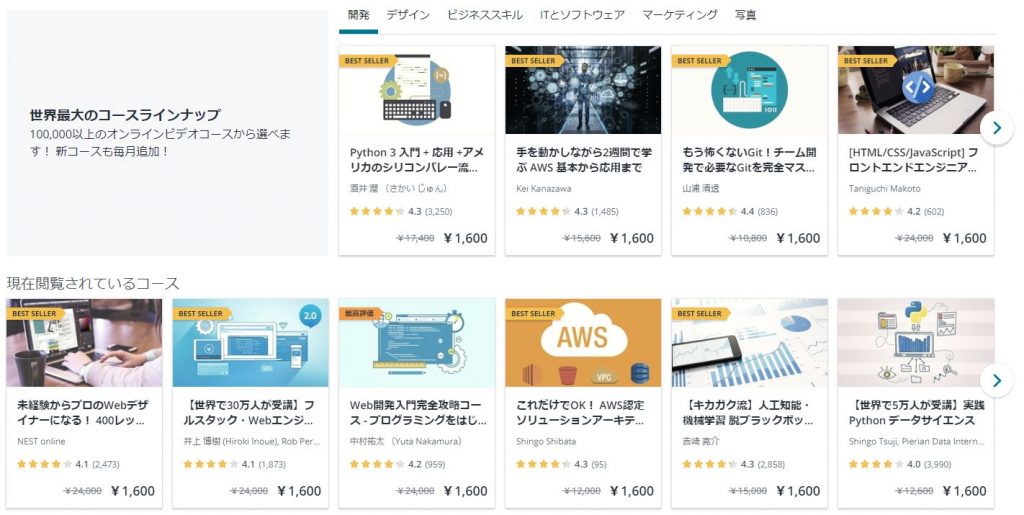Click the right arrow in the currently viewed courses row

(x=997, y=381)
